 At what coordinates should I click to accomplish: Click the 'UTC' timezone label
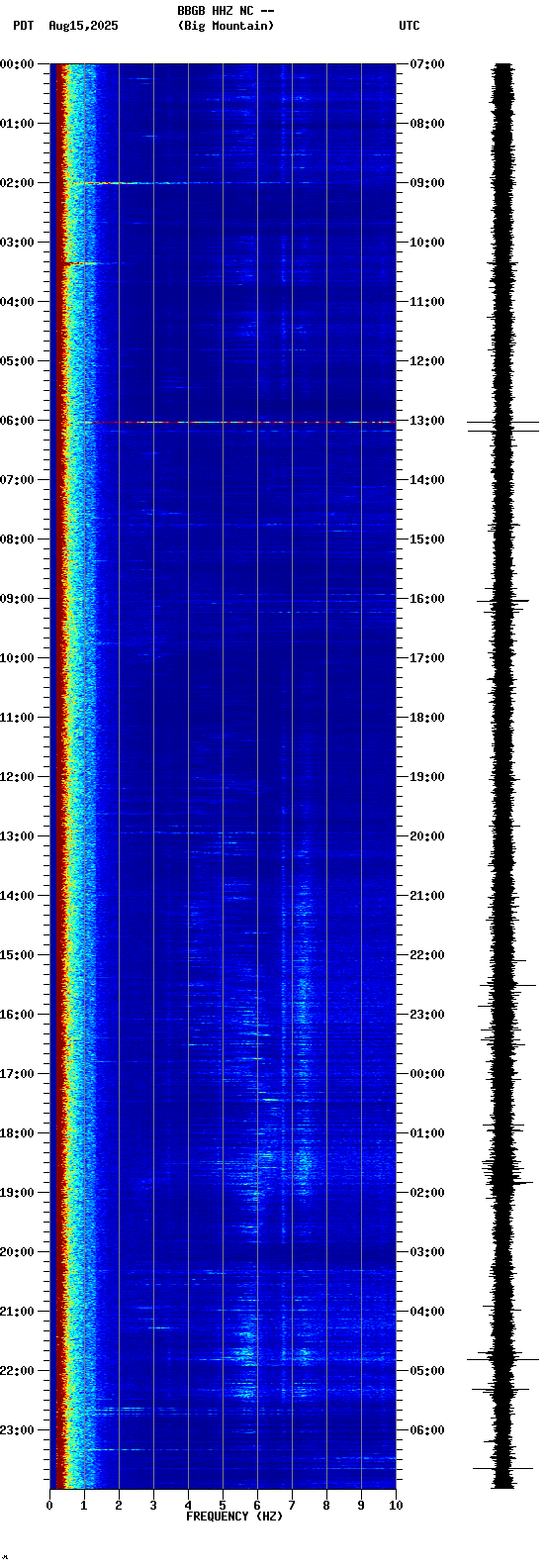409,26
